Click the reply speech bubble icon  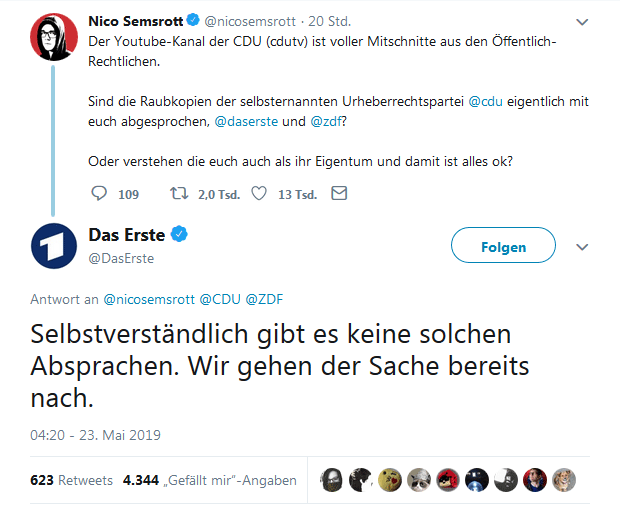pyautogui.click(x=99, y=194)
